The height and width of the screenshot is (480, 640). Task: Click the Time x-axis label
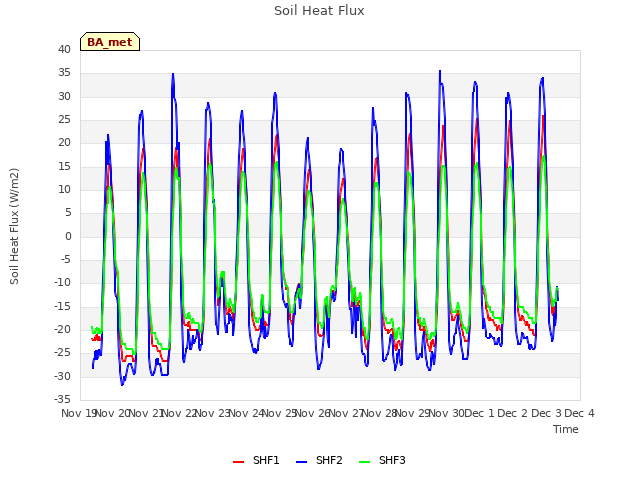tap(566, 429)
